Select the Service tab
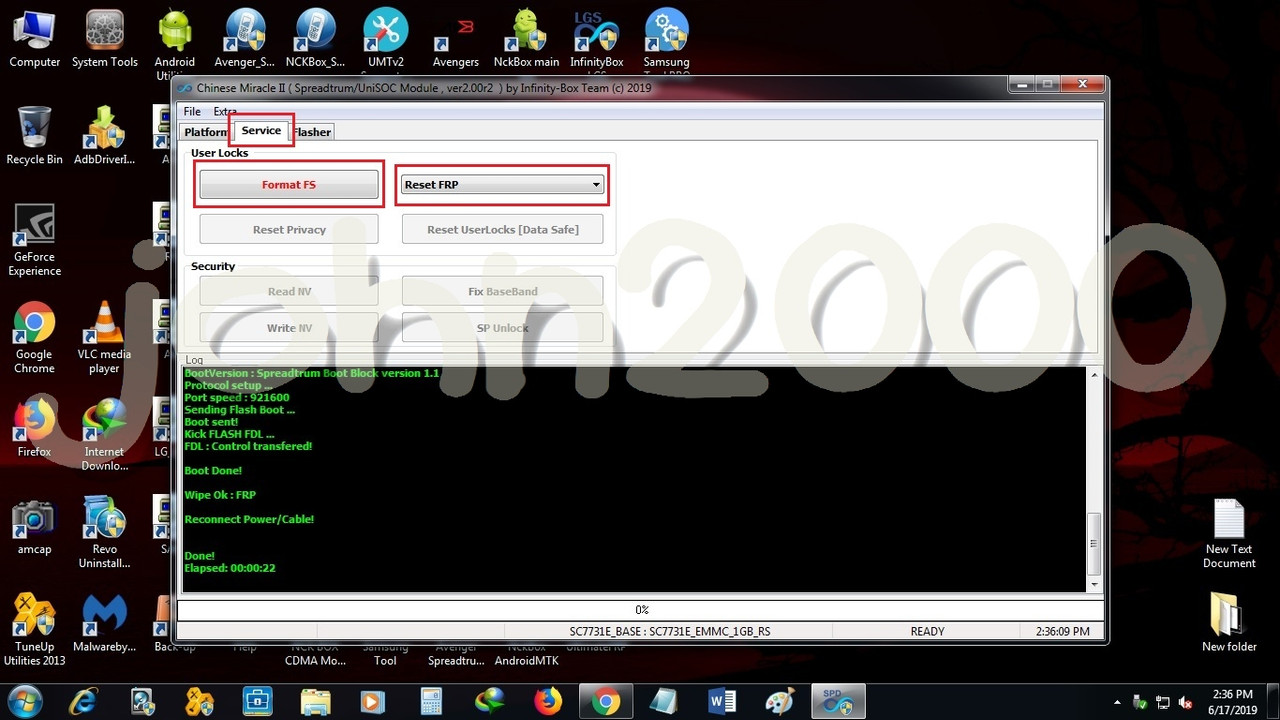This screenshot has width=1280, height=720. (261, 131)
